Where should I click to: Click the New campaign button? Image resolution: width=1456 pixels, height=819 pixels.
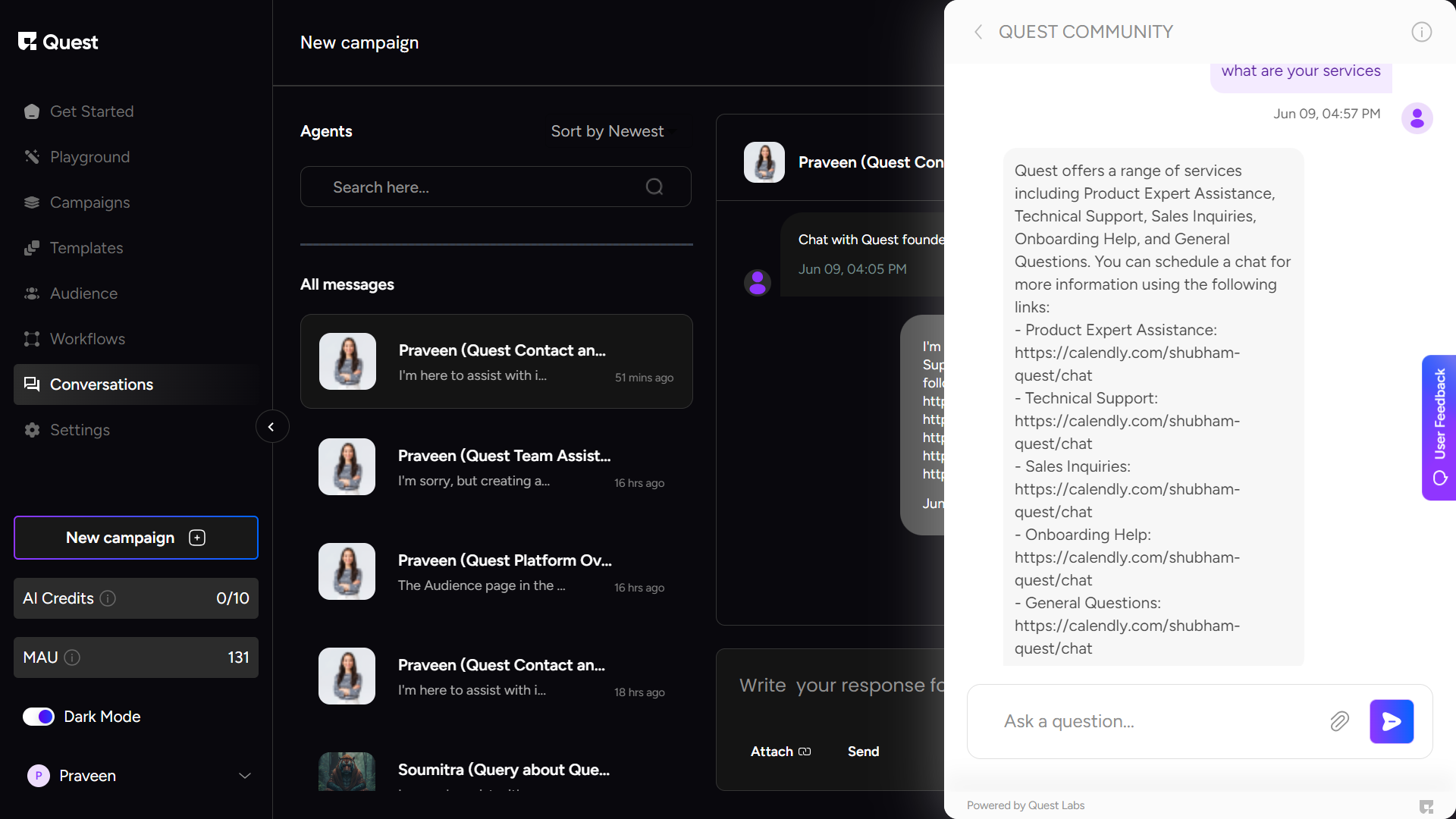136,538
